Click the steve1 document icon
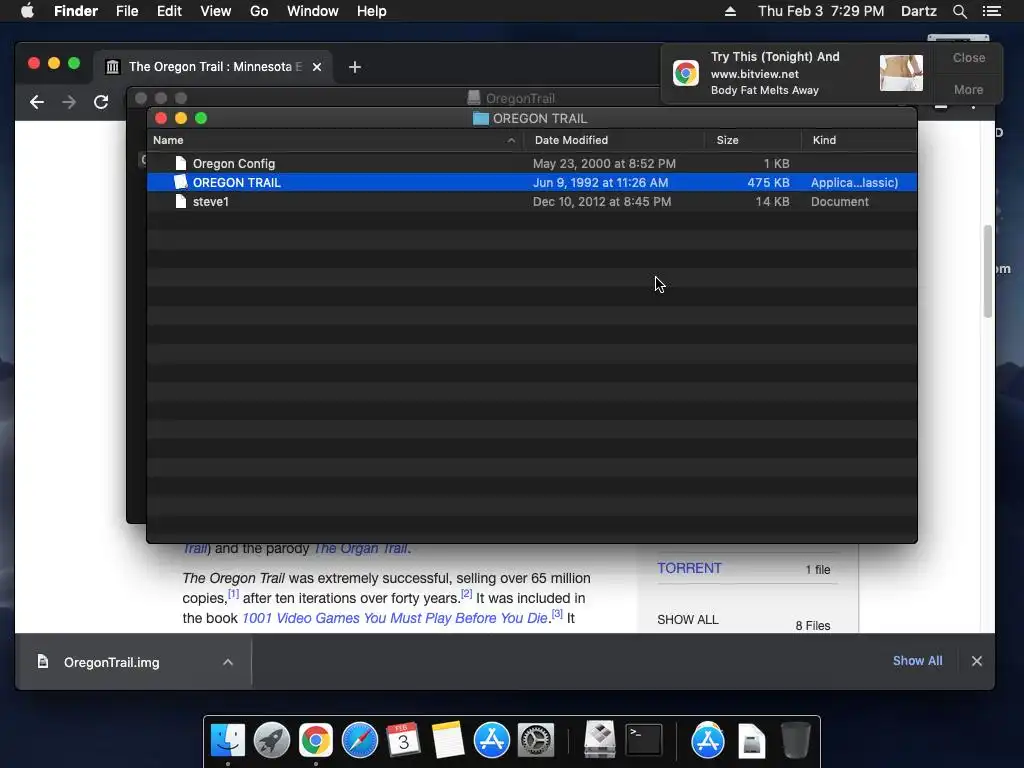1024x768 pixels. point(181,201)
